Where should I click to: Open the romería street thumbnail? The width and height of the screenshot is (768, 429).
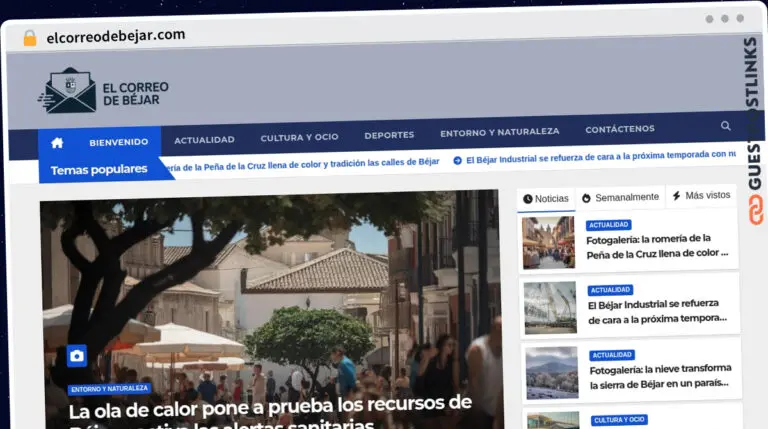click(x=549, y=243)
